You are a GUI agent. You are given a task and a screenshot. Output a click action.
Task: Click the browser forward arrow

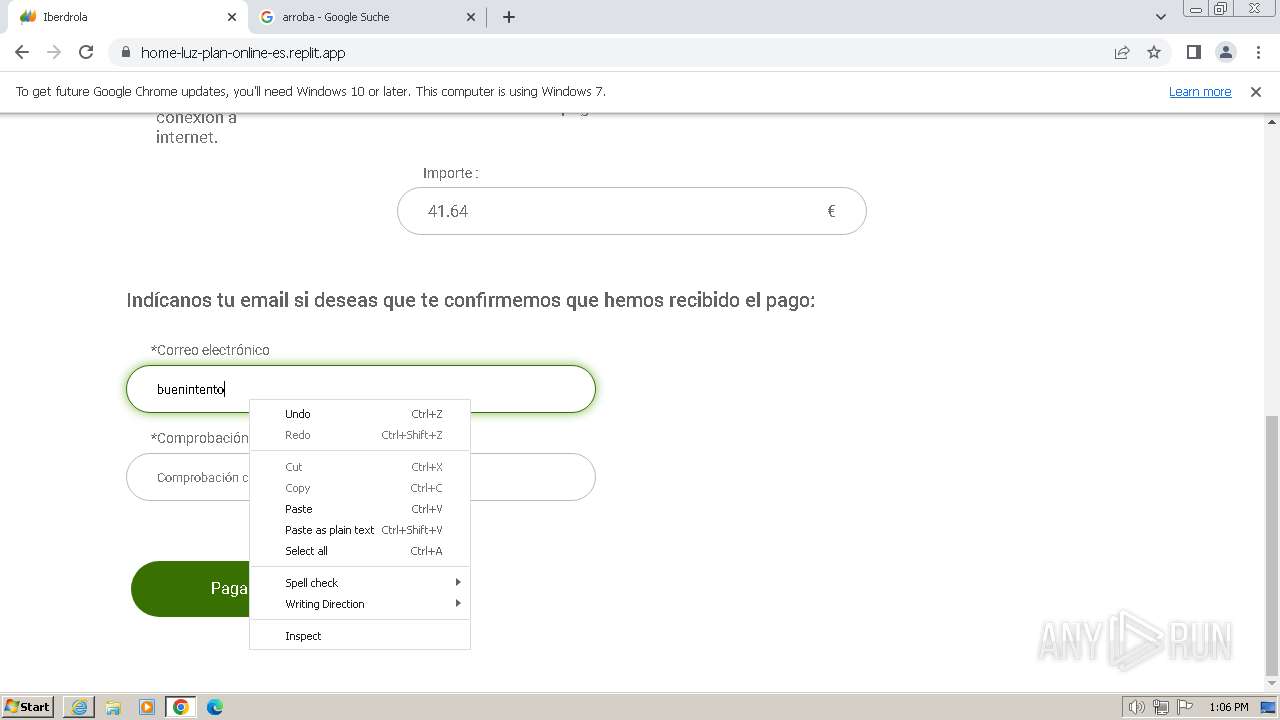[54, 52]
